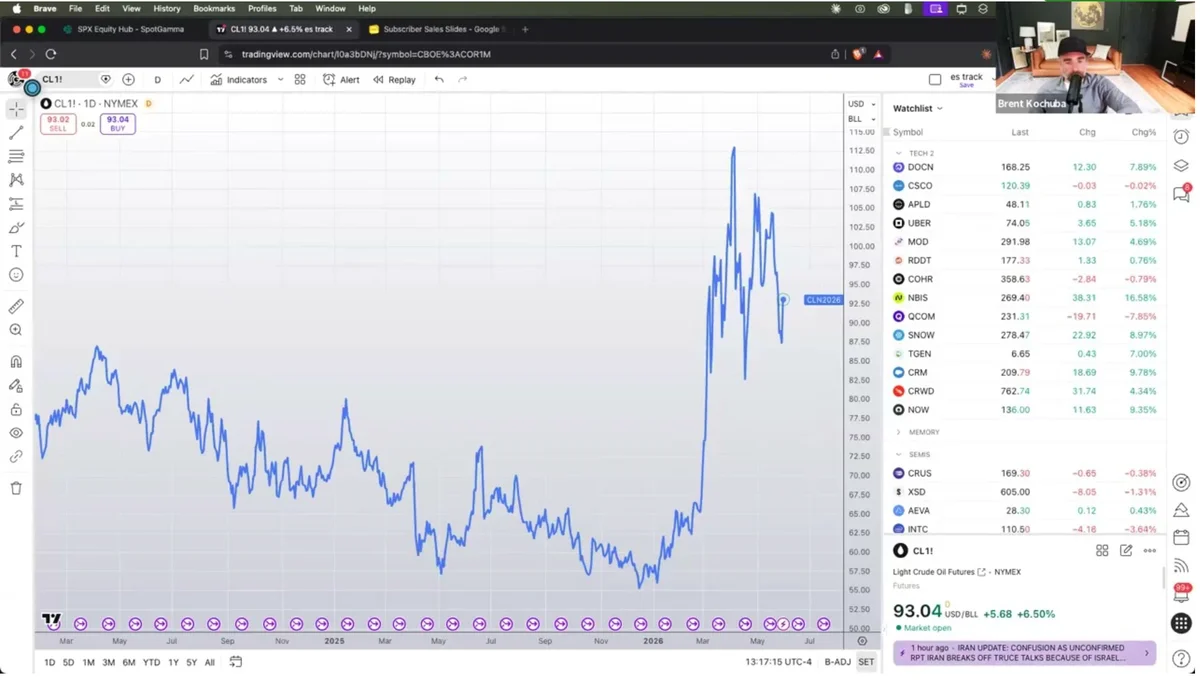This screenshot has height=680, width=1200.
Task: Open the go to date calendar icon
Action: pos(236,662)
